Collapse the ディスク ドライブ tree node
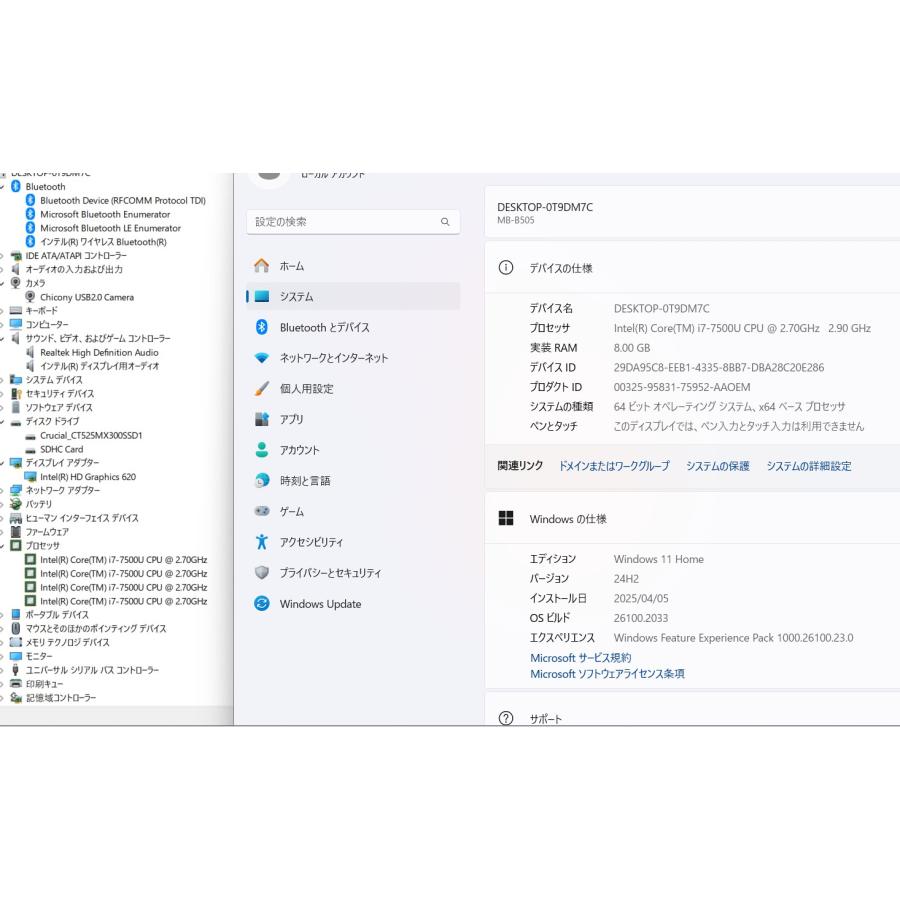This screenshot has height=900, width=900. [x=3, y=422]
